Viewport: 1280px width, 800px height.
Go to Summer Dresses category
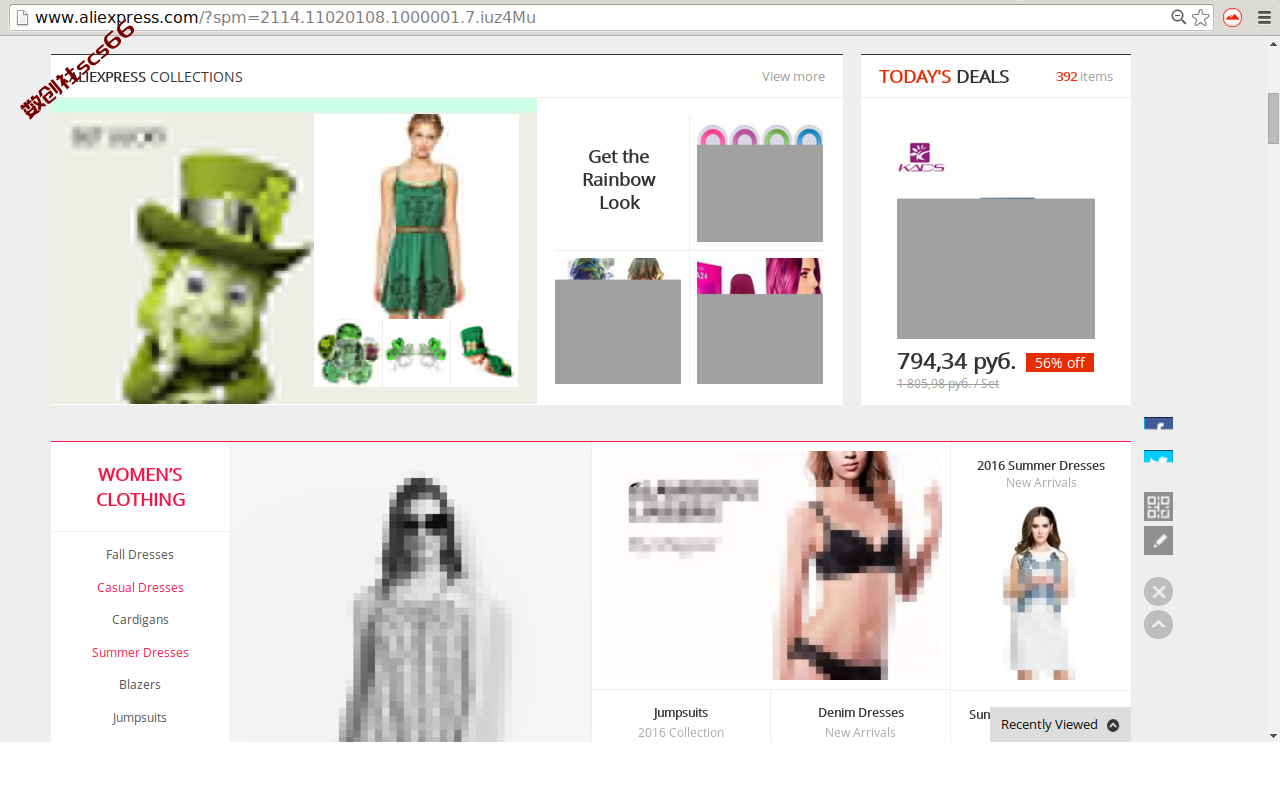click(140, 653)
